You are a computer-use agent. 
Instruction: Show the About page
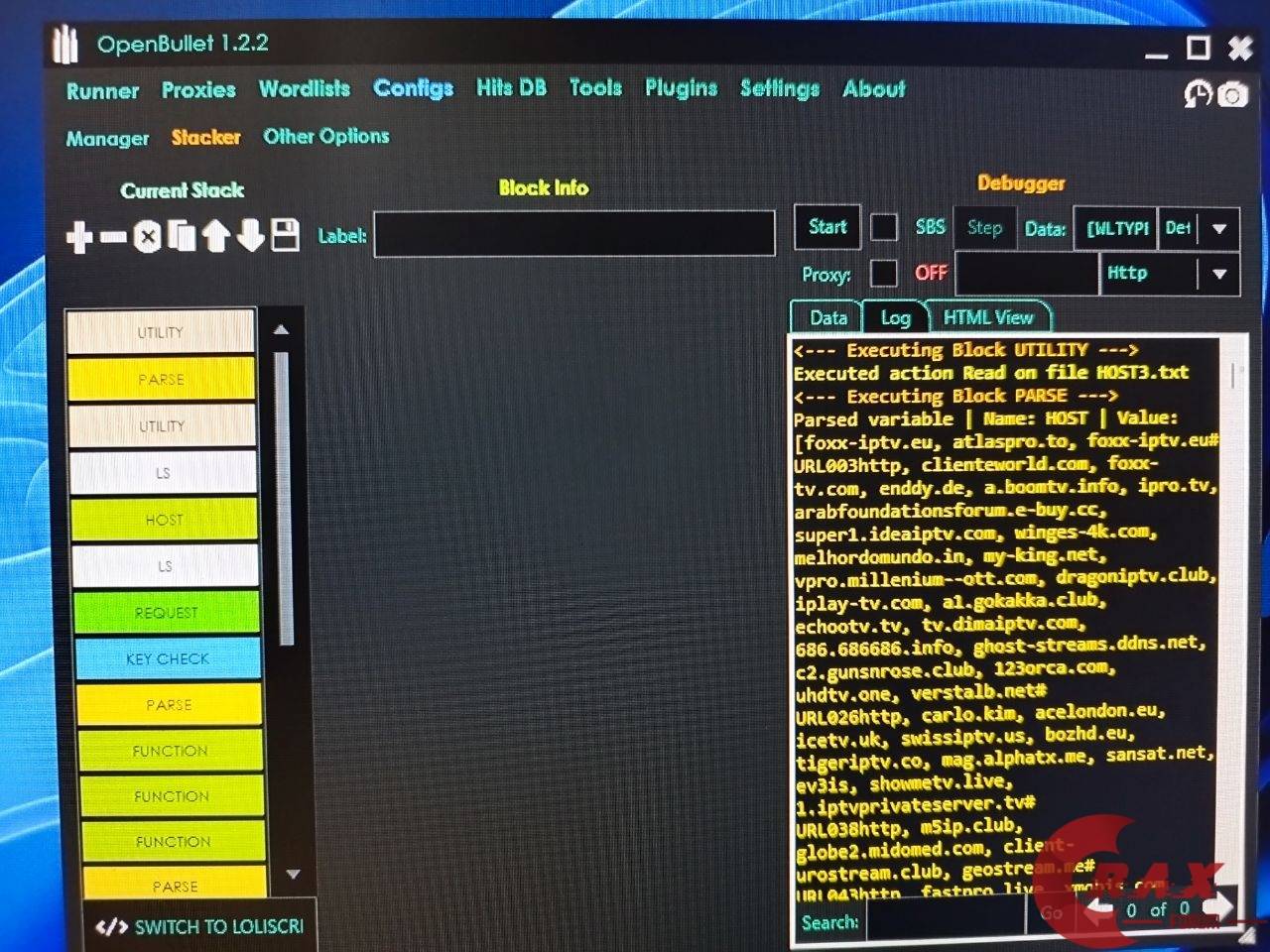(874, 88)
